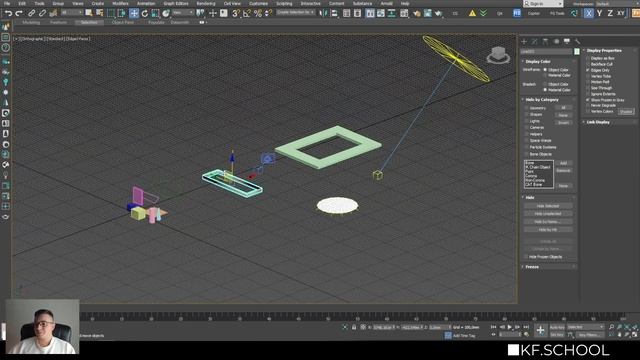The width and height of the screenshot is (640, 360).
Task: Click the Redo arrow icon
Action: (x=19, y=13)
